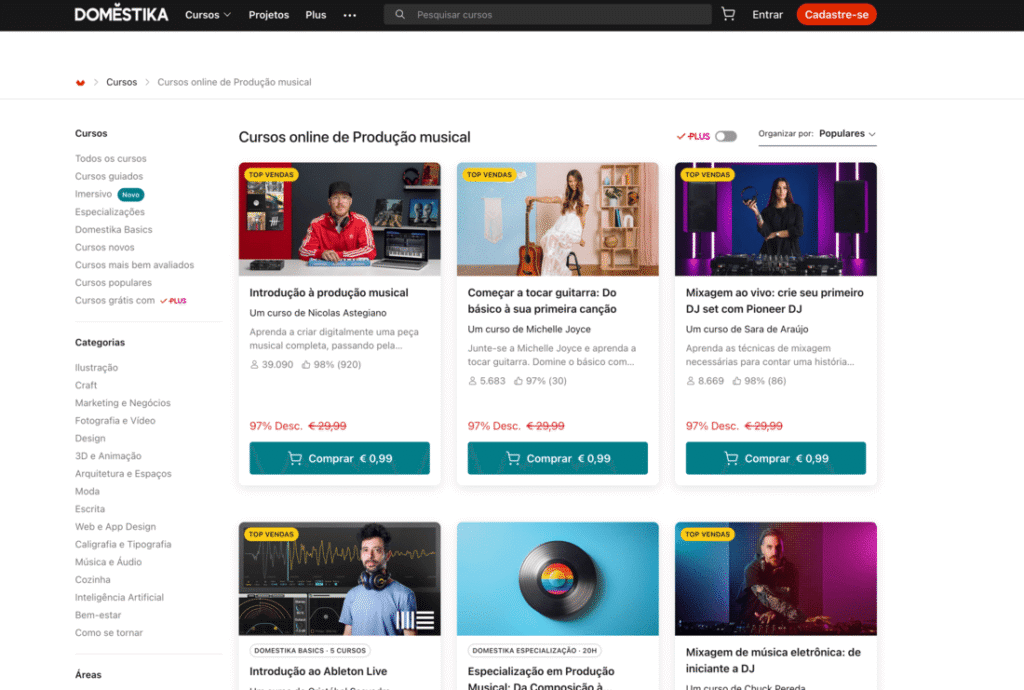Click the vinyl record thumbnail of the Especialização course
Screen dimensions: 1024x690
pyautogui.click(x=557, y=578)
